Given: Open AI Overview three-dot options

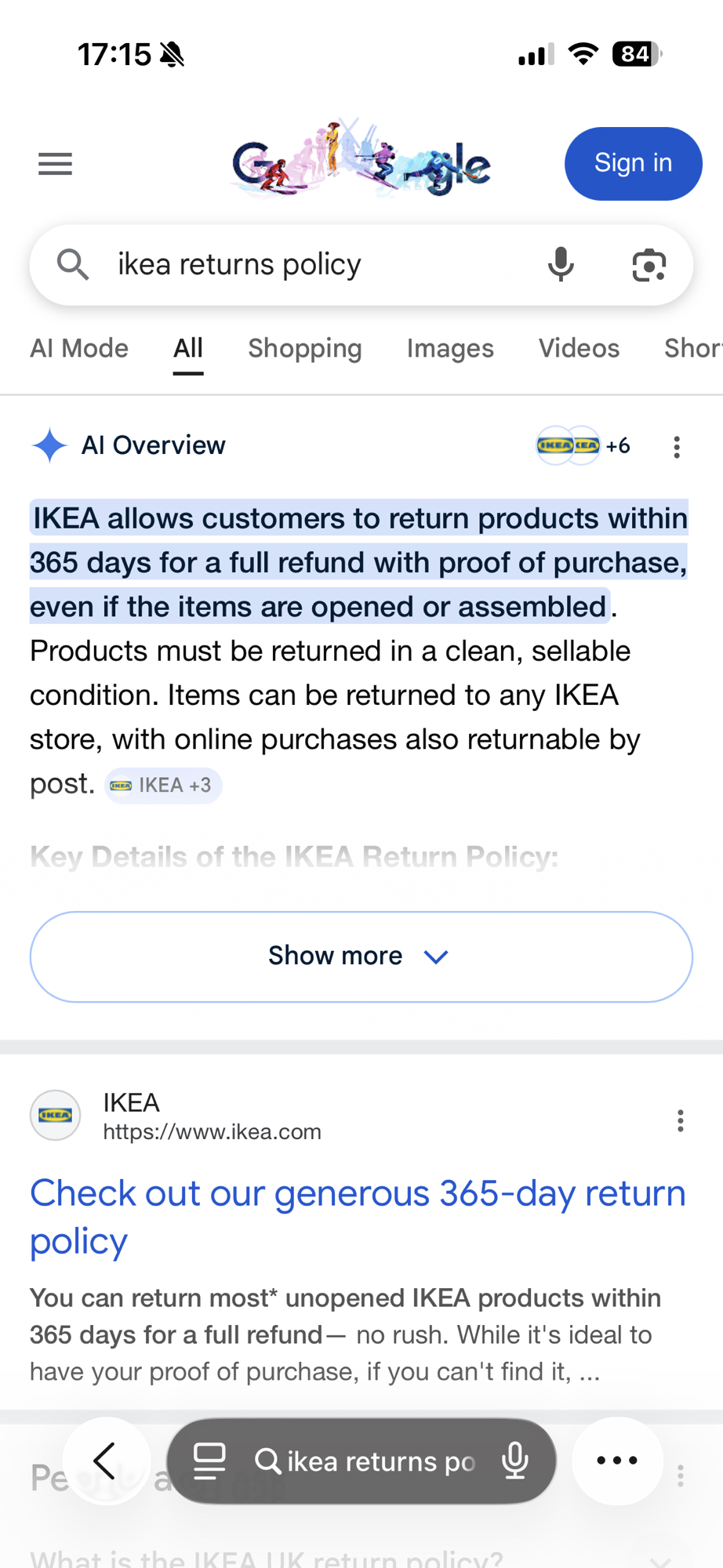Looking at the screenshot, I should tap(677, 447).
